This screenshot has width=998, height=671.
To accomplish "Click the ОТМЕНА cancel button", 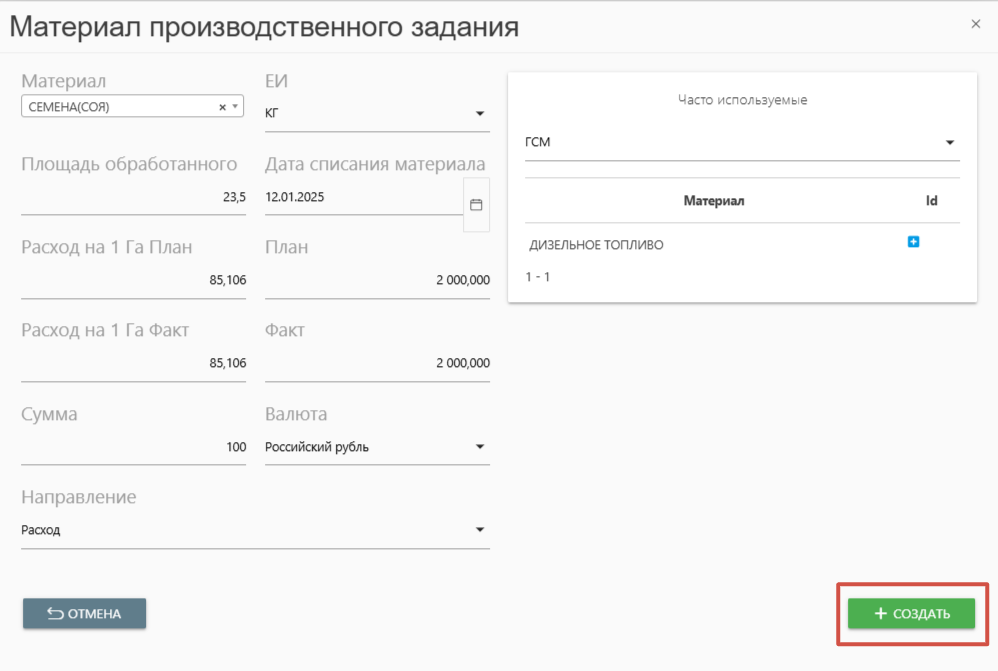I will tap(85, 614).
